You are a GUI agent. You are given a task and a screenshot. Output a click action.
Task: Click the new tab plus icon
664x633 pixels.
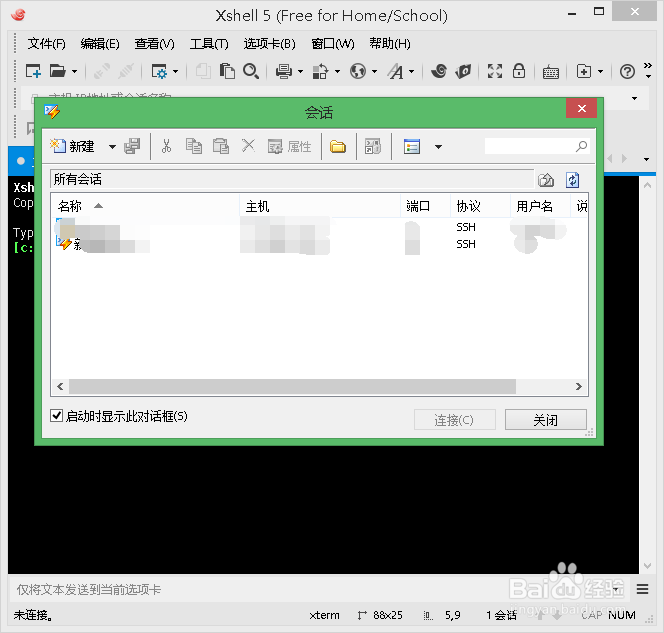pyautogui.click(x=584, y=71)
